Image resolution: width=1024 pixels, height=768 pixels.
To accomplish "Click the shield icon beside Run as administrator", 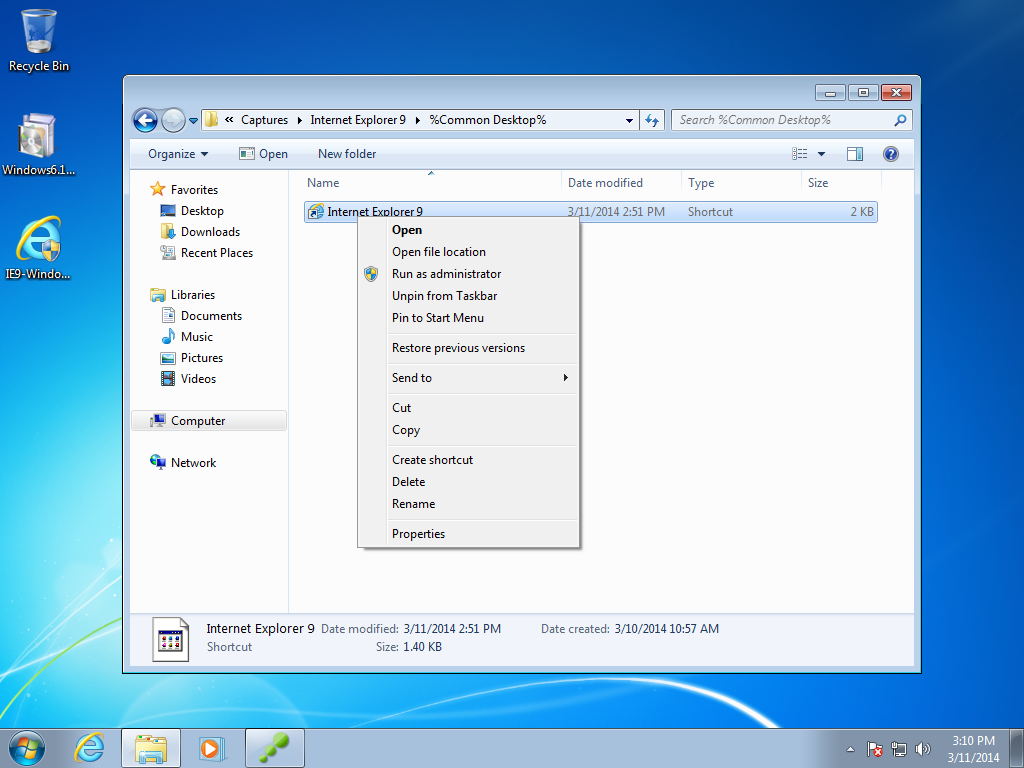I will 371,274.
